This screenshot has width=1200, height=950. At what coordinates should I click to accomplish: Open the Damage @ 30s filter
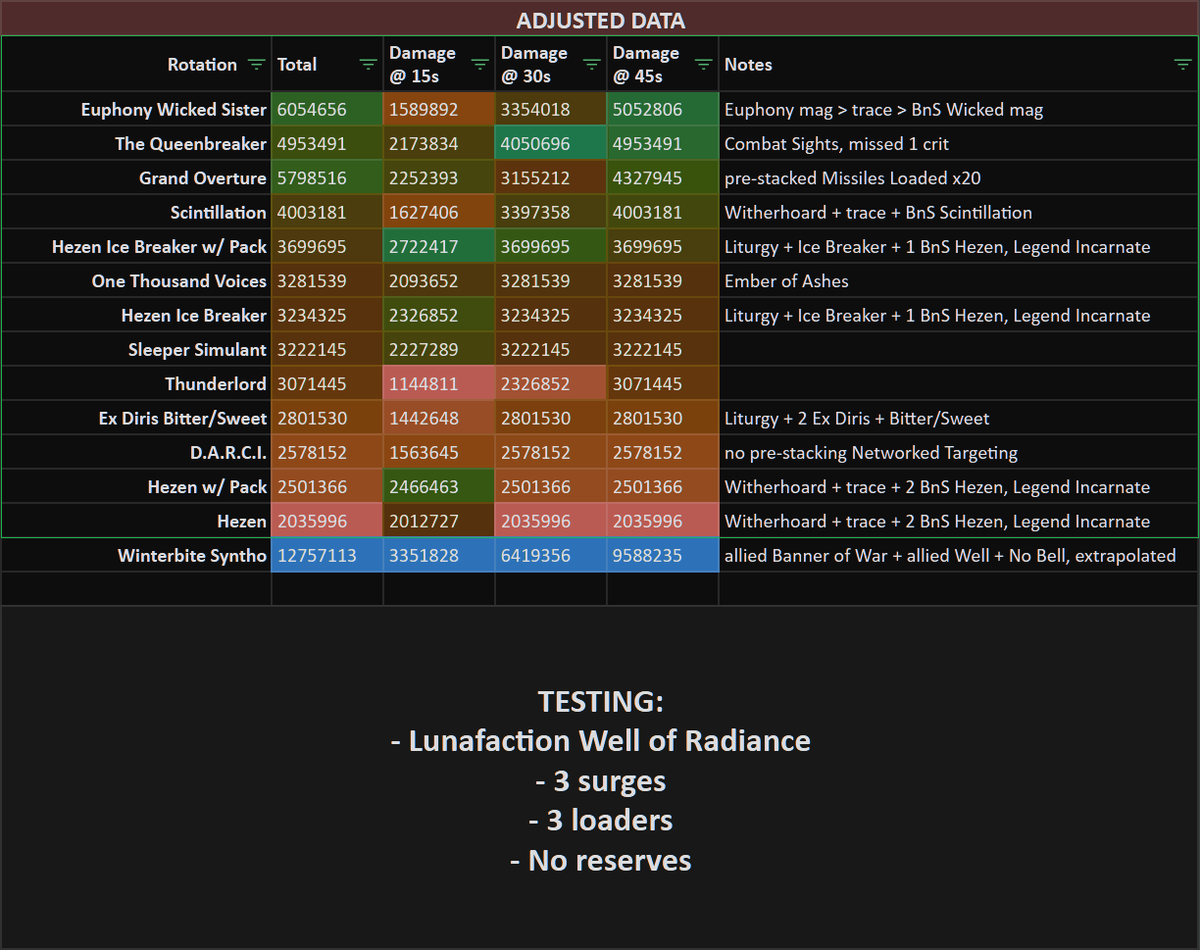592,65
